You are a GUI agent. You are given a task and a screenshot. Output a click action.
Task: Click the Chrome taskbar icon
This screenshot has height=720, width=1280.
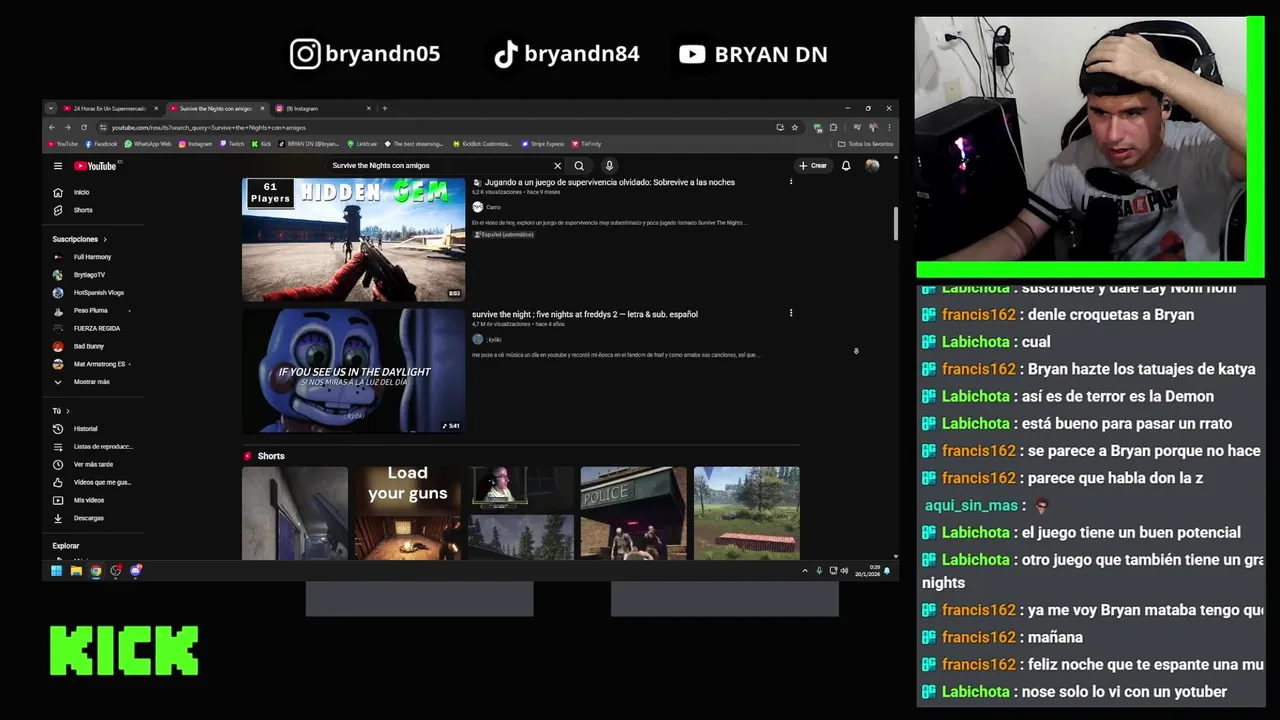tap(96, 571)
